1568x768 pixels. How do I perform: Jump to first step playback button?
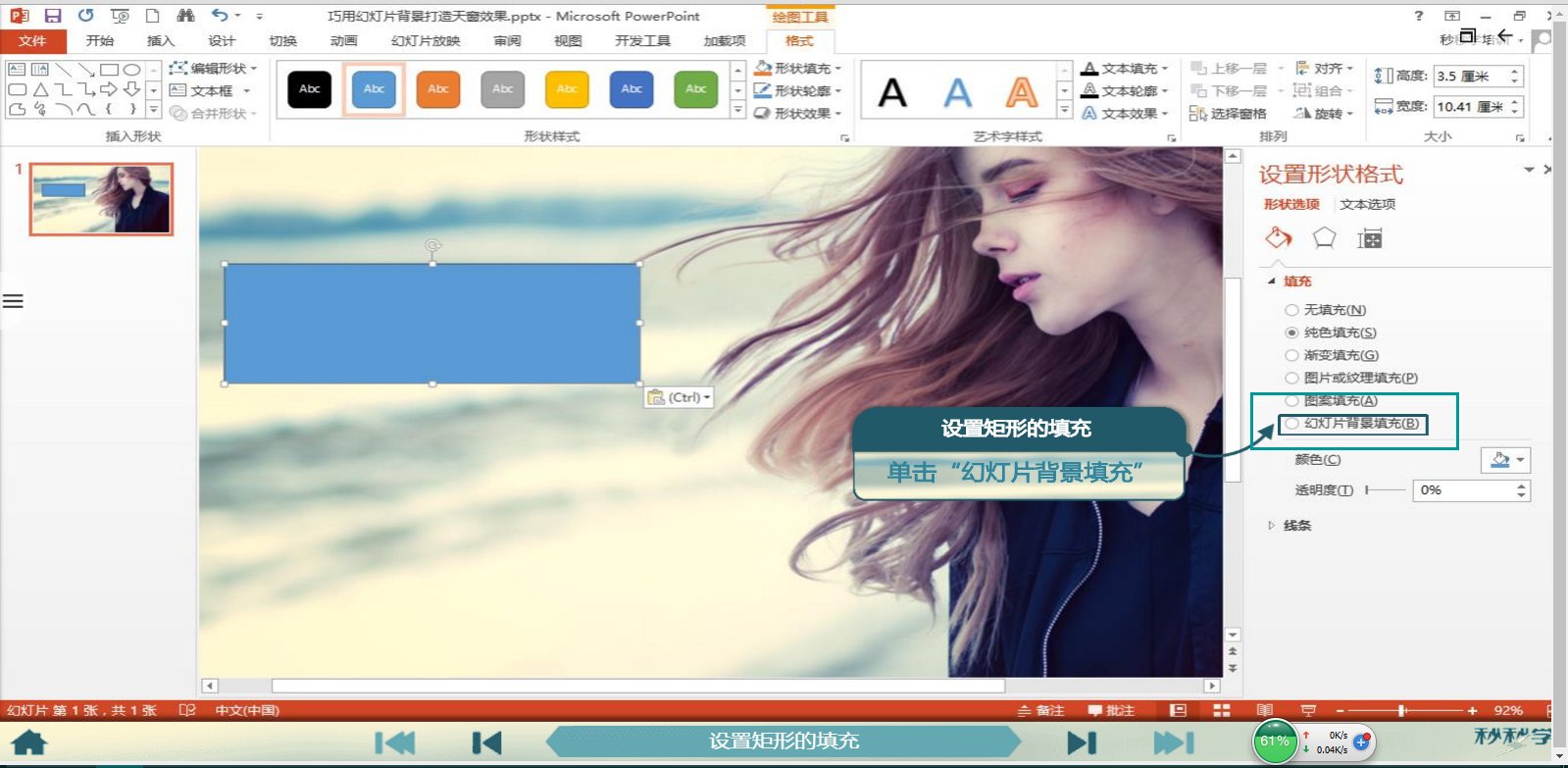click(x=395, y=743)
